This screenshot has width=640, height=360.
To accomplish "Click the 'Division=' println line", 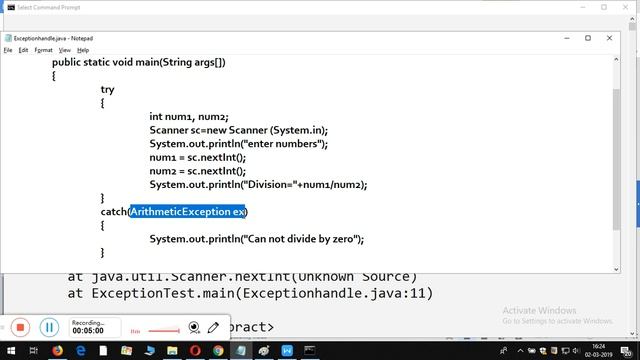I will [x=258, y=184].
